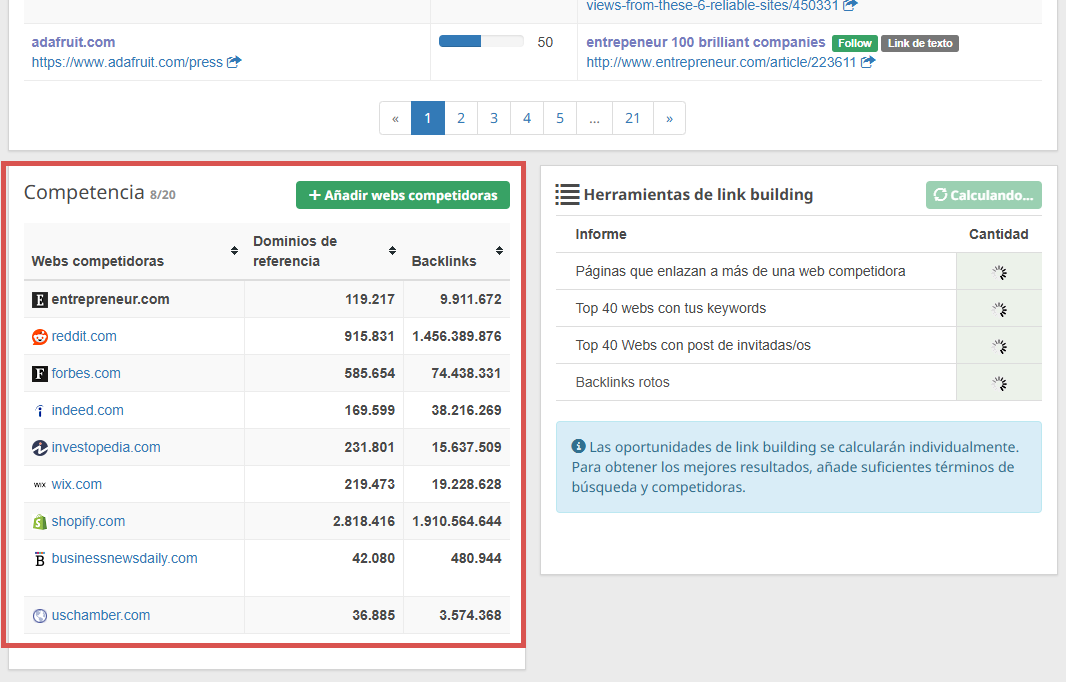
Task: Click loading spinner for post de invitadas/os row
Action: [x=999, y=346]
